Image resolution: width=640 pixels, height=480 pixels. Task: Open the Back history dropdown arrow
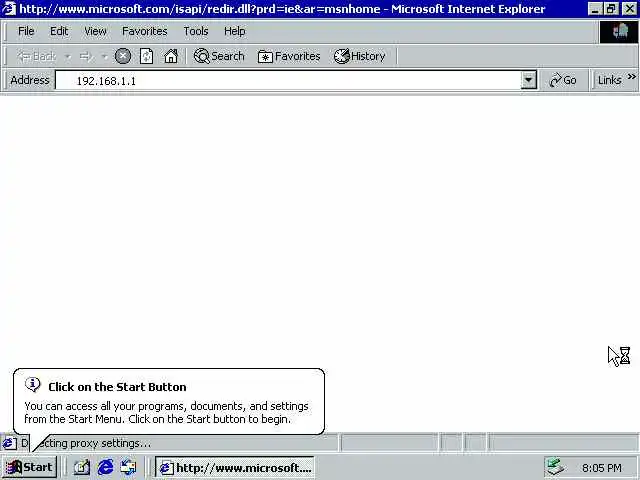68,56
